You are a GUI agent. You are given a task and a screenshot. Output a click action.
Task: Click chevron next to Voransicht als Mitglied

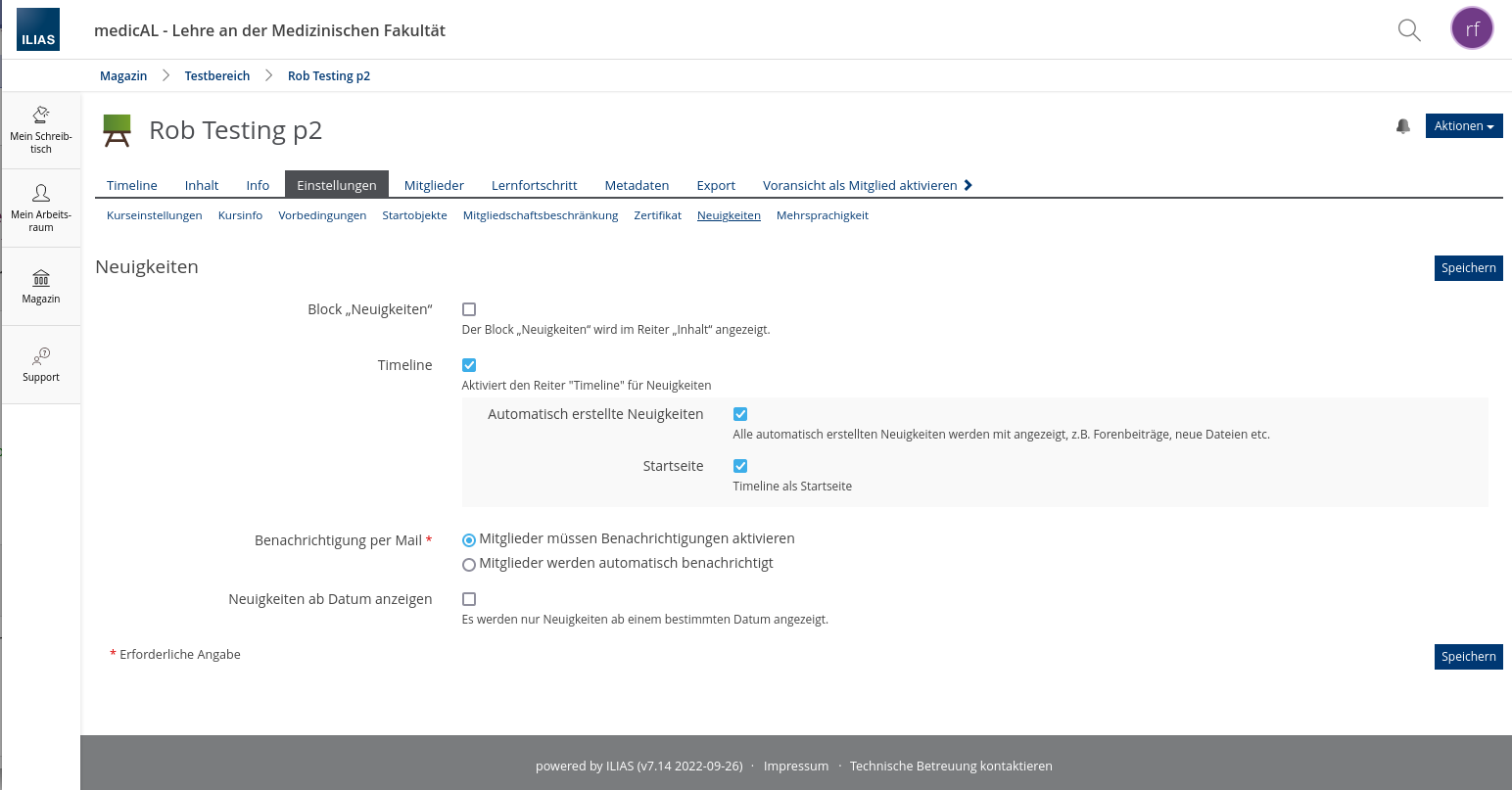tap(968, 185)
